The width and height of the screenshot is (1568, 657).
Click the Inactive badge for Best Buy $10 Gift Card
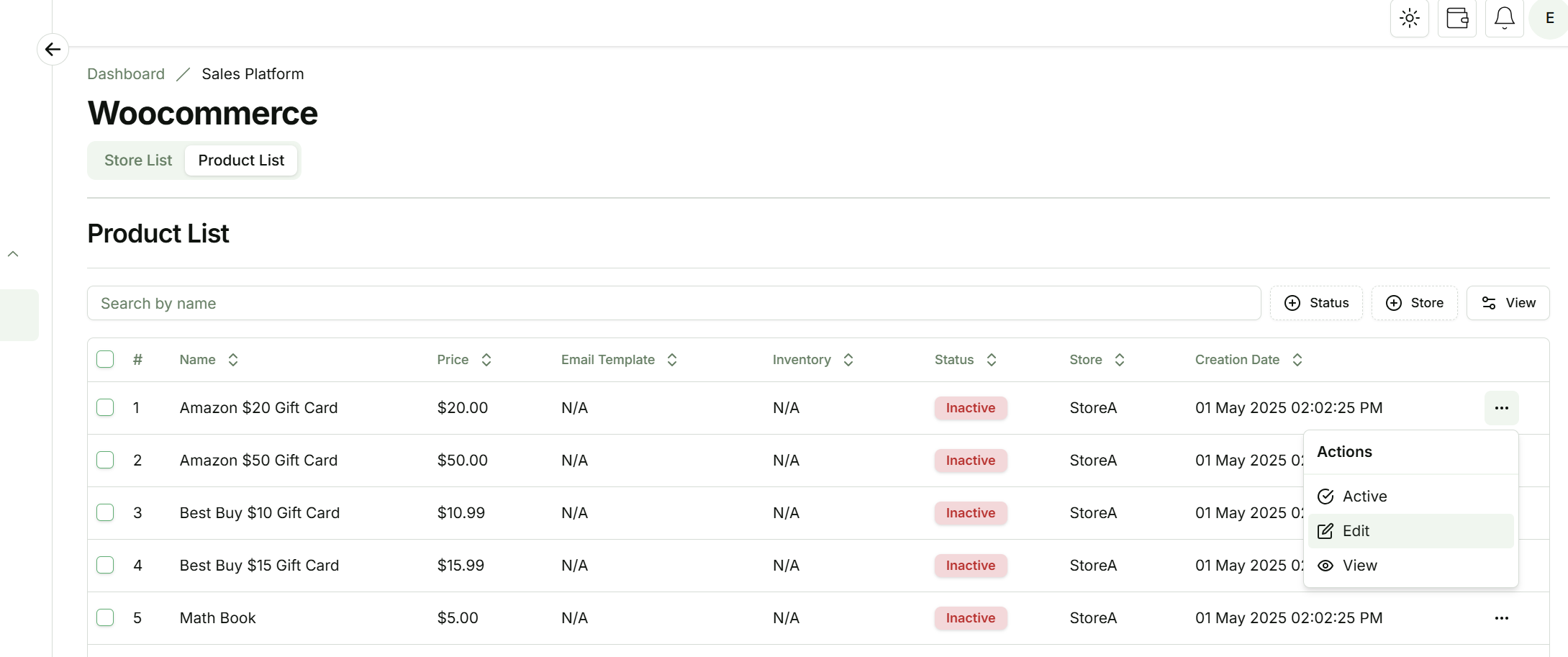(971, 513)
